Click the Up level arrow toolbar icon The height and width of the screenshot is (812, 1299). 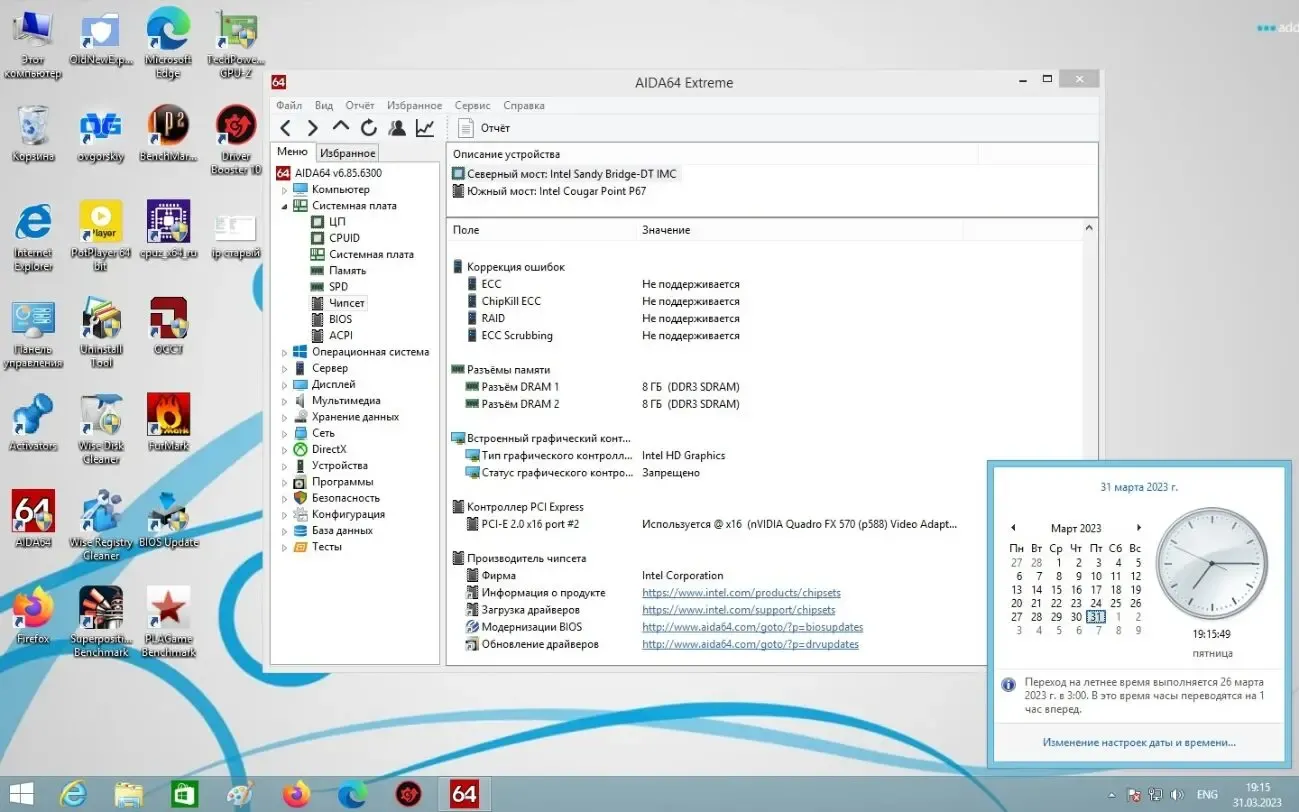click(341, 128)
